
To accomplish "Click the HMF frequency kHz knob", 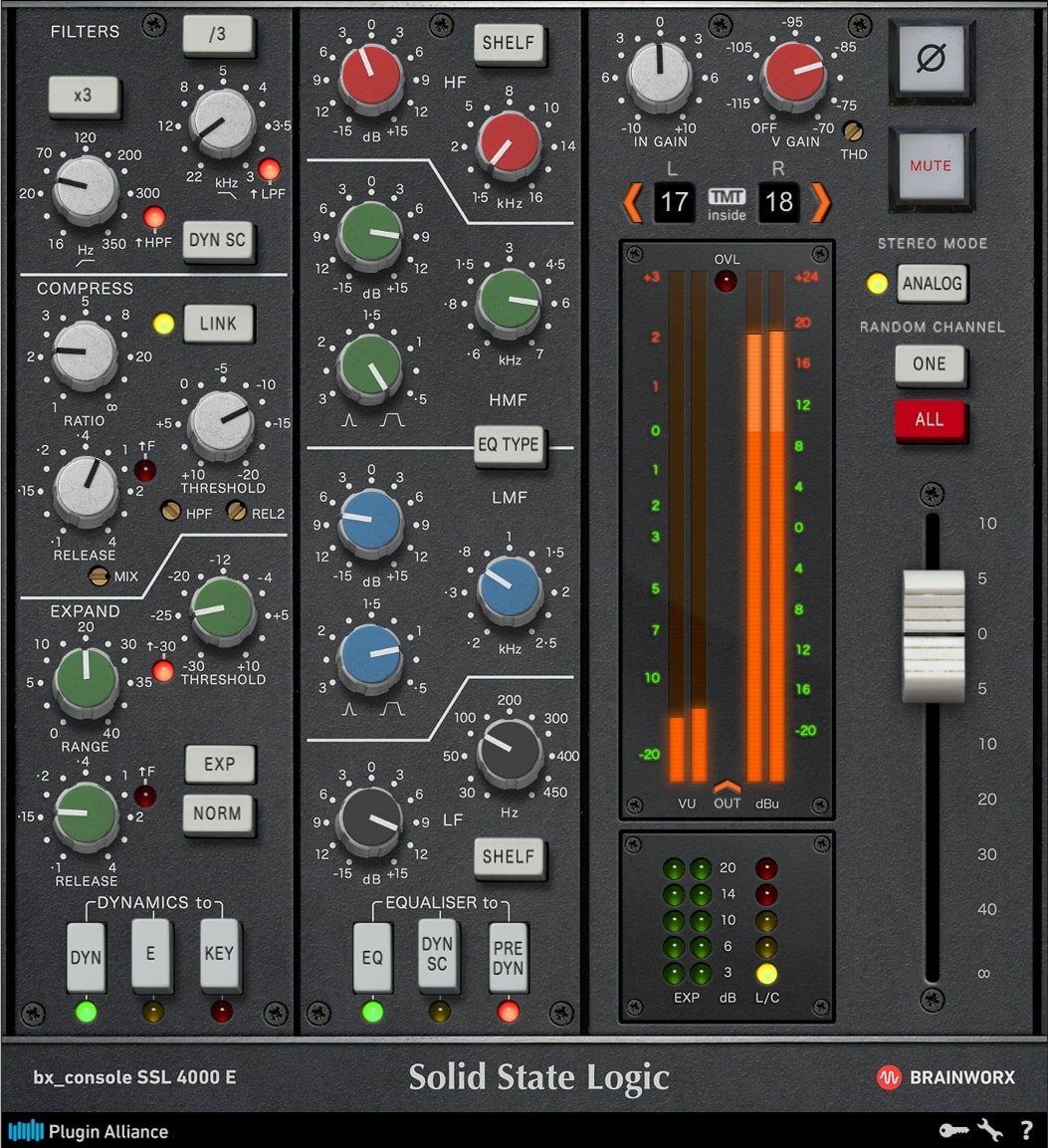I will tap(509, 301).
